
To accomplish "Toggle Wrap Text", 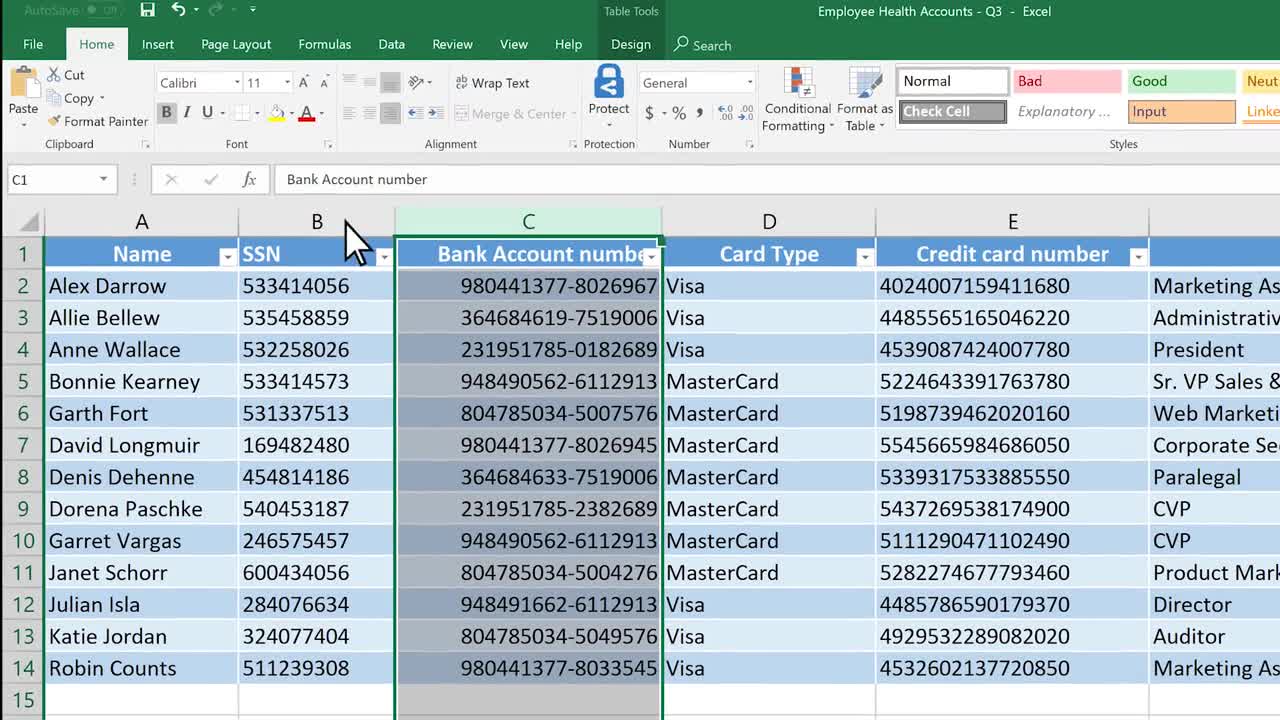I will coord(493,83).
